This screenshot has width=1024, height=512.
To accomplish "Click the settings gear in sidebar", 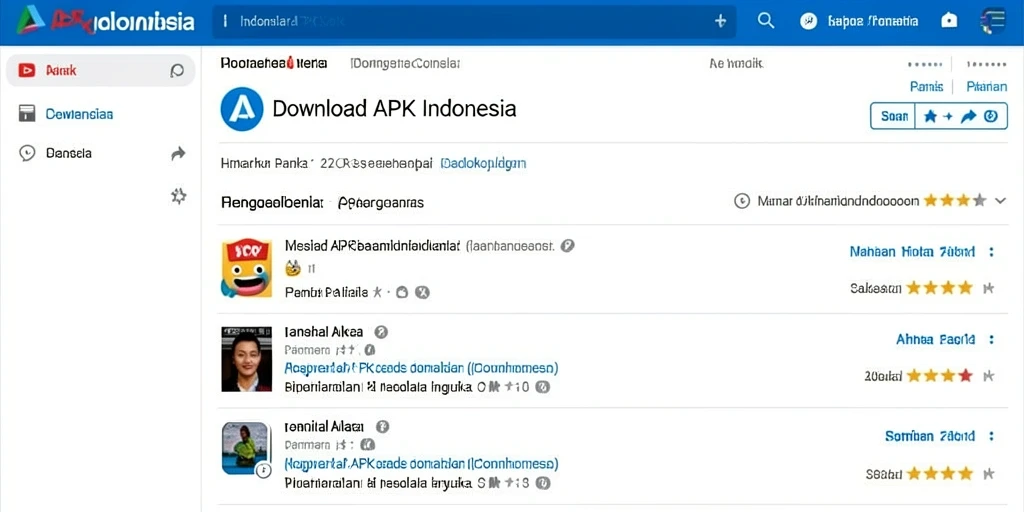I will point(178,196).
